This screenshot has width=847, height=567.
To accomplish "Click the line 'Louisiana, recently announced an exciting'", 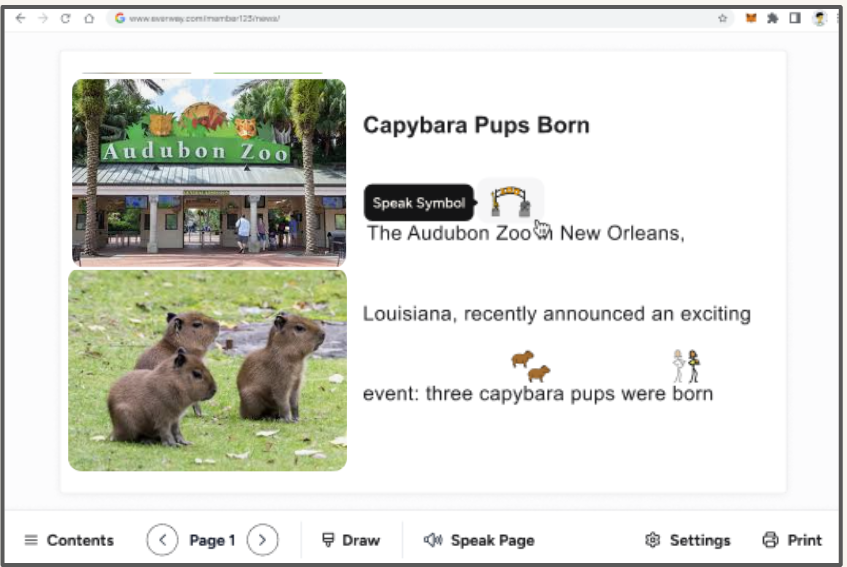I will [x=556, y=314].
